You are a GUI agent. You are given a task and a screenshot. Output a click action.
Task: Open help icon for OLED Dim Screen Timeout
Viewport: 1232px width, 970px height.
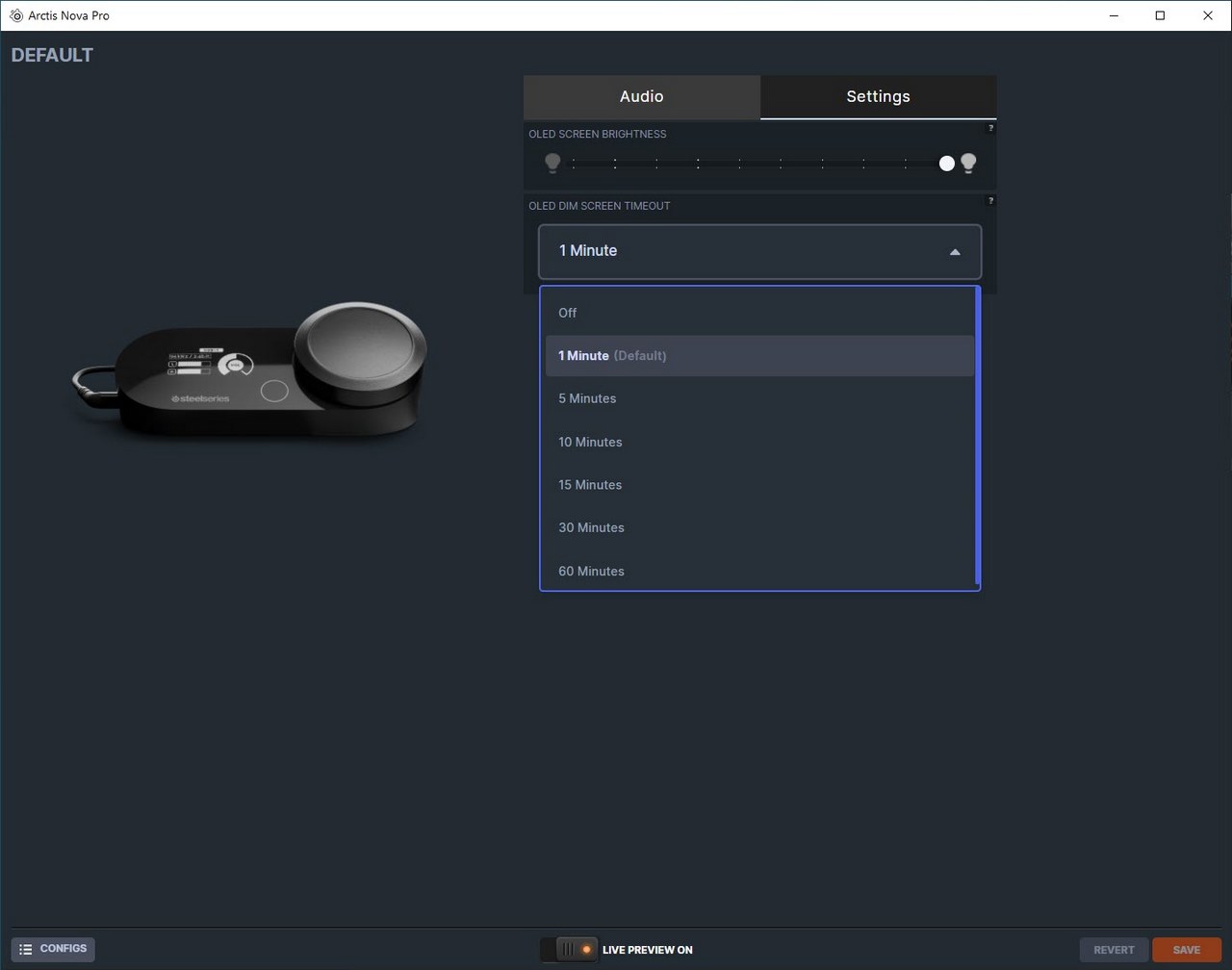pyautogui.click(x=990, y=201)
